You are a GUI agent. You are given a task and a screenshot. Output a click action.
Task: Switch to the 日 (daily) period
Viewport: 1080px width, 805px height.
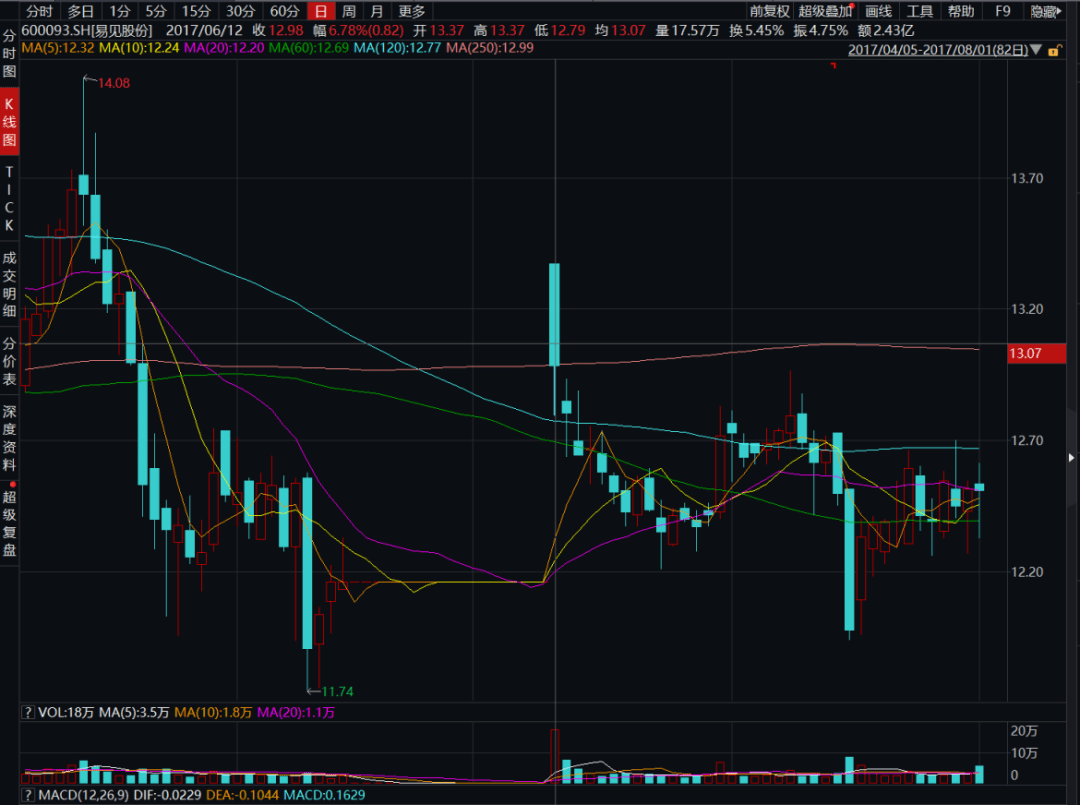pyautogui.click(x=320, y=11)
